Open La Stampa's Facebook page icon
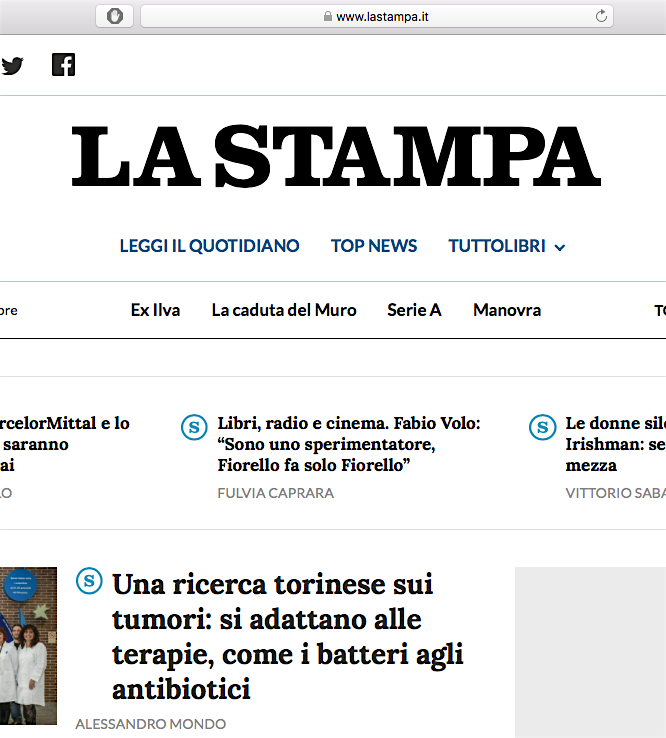Image resolution: width=666 pixels, height=738 pixels. coord(64,64)
